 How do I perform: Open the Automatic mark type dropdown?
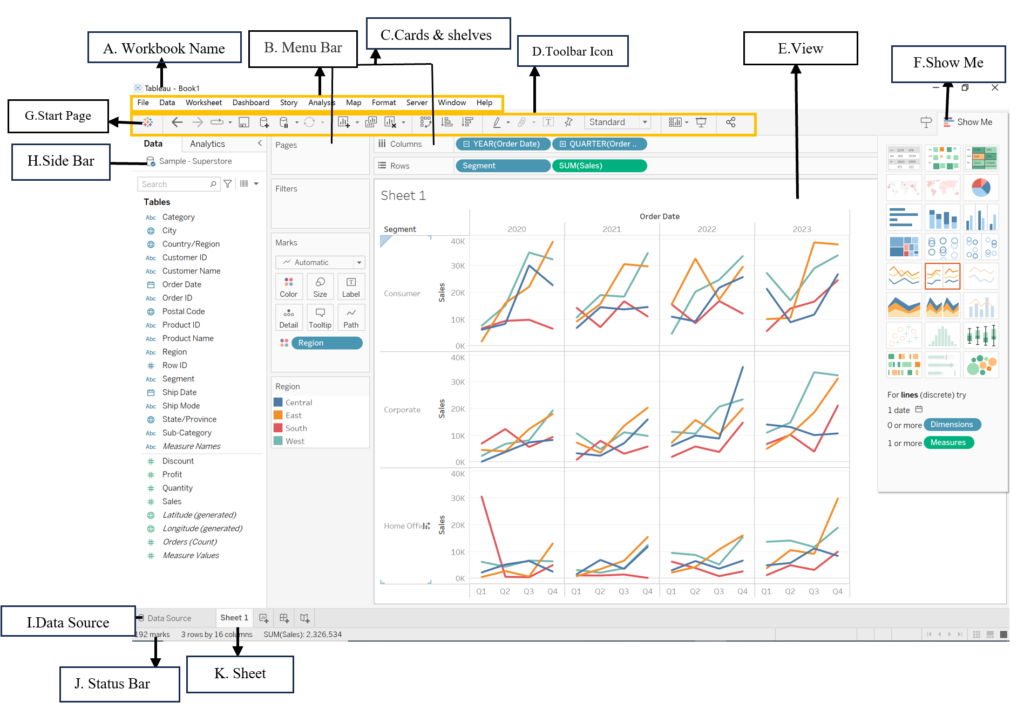click(x=320, y=262)
